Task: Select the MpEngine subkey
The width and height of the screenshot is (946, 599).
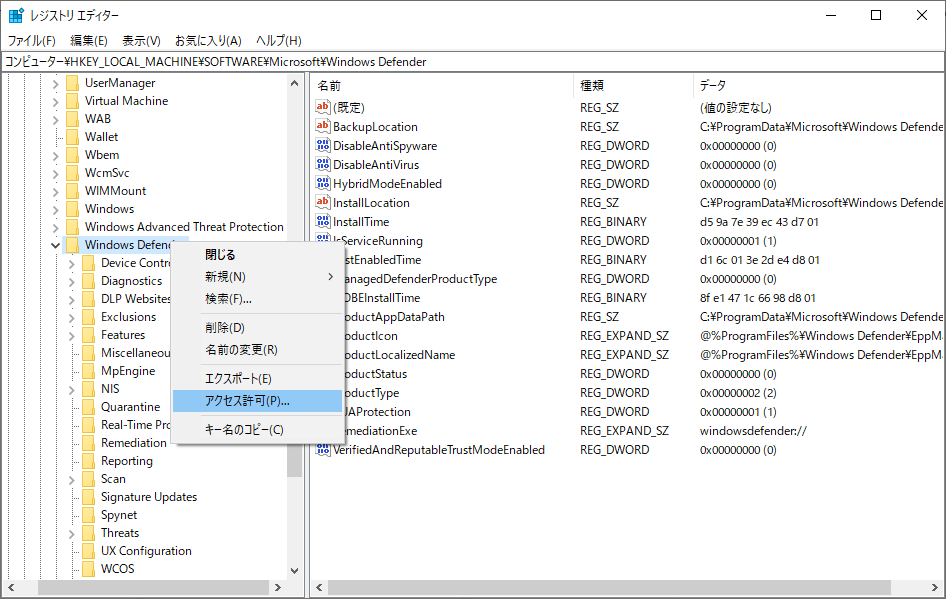Action: [x=128, y=371]
